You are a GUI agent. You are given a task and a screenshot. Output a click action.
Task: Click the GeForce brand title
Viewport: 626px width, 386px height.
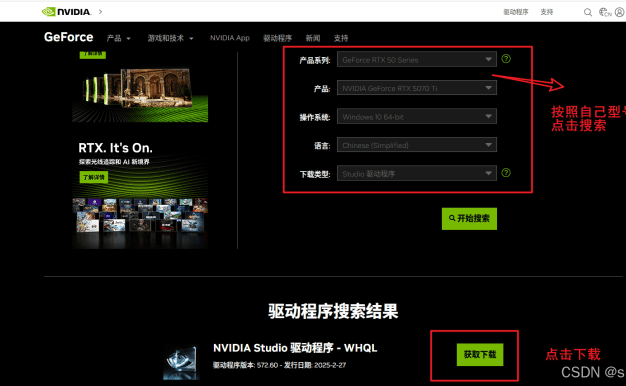click(69, 37)
